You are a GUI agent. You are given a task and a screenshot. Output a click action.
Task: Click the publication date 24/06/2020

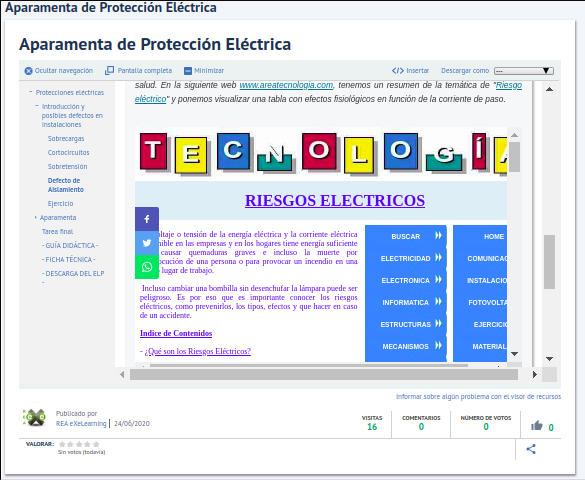[132, 424]
